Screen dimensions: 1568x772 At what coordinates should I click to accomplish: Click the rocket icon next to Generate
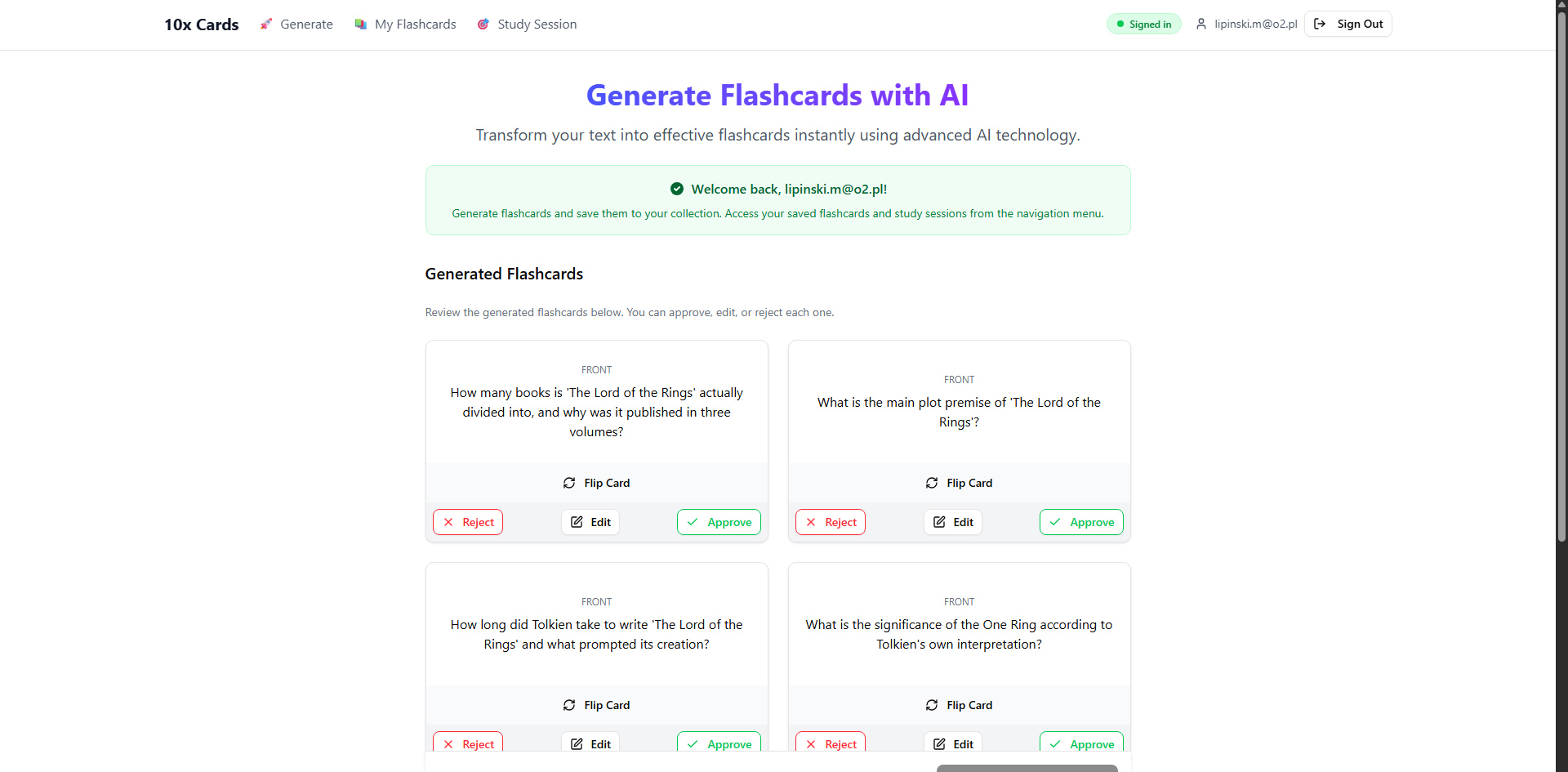pyautogui.click(x=266, y=25)
